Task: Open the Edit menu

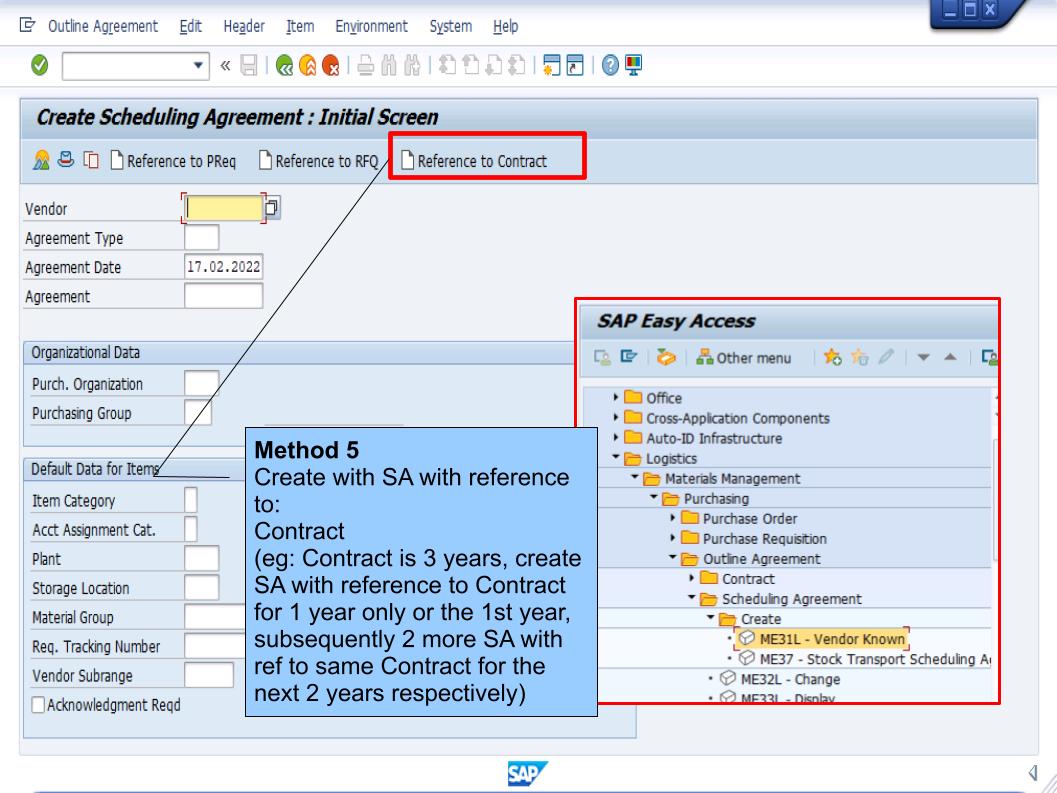Action: 190,26
